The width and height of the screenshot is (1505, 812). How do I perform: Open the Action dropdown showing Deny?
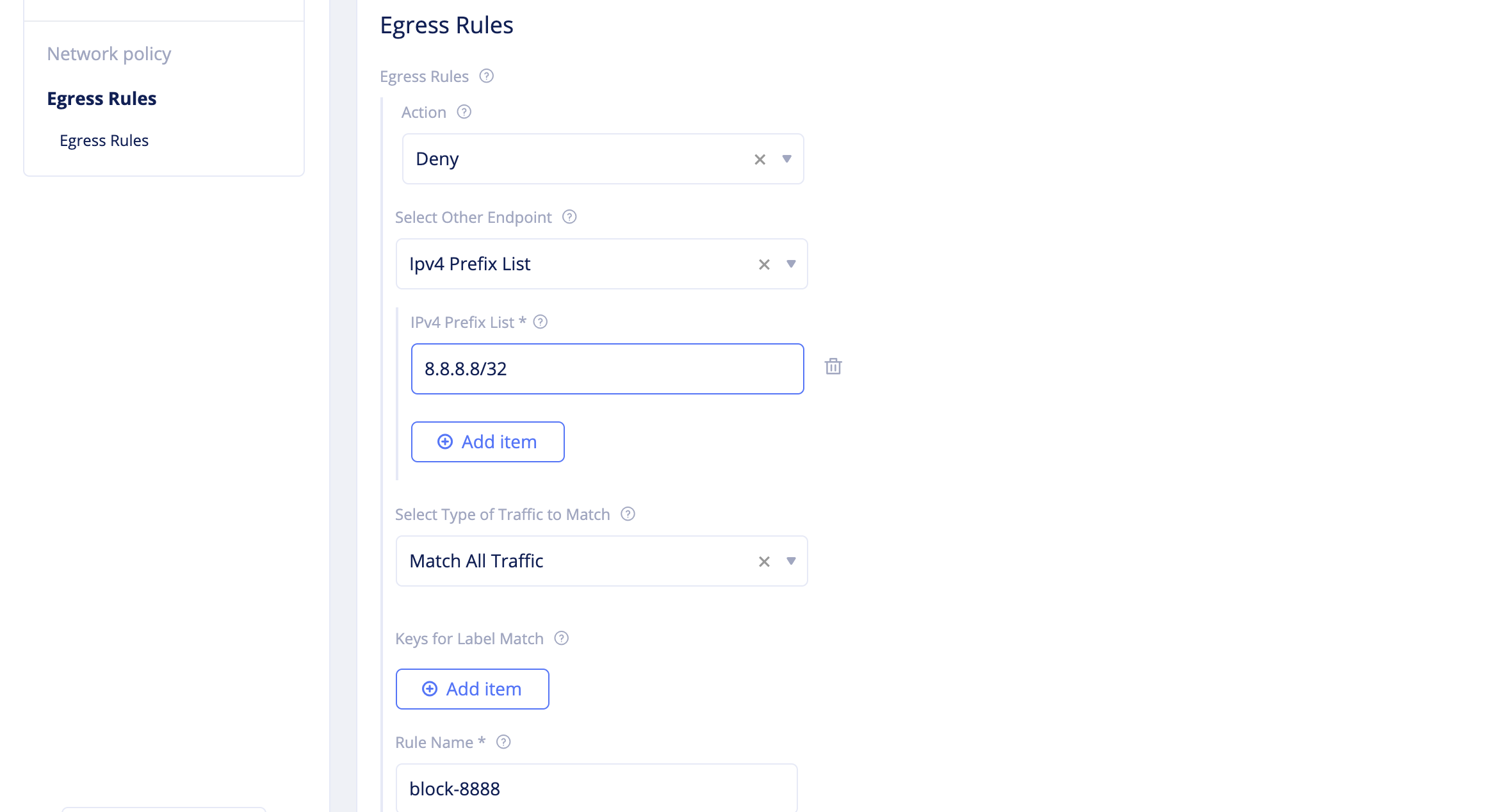tap(787, 159)
